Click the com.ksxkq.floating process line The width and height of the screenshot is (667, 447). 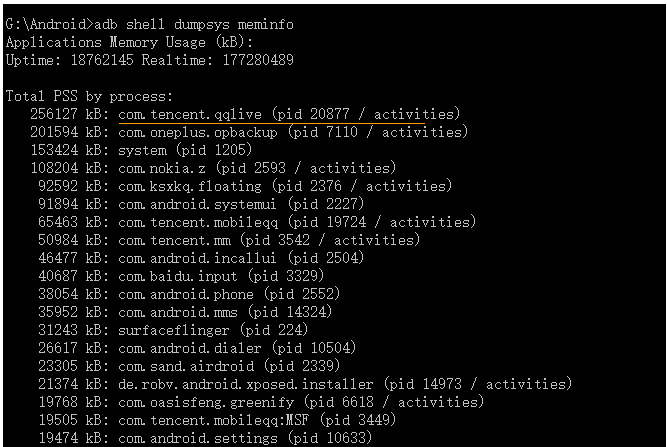(x=190, y=186)
